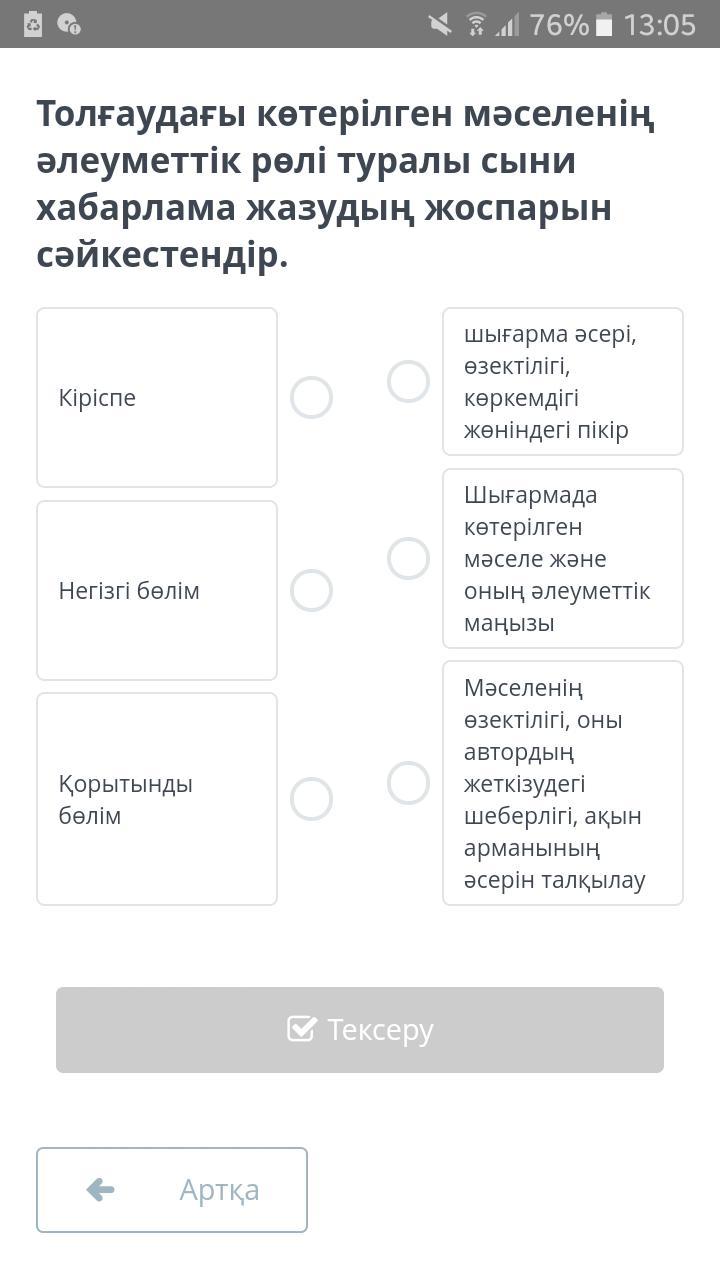Select the radio circle next to Қорытынды бөлім

point(311,799)
